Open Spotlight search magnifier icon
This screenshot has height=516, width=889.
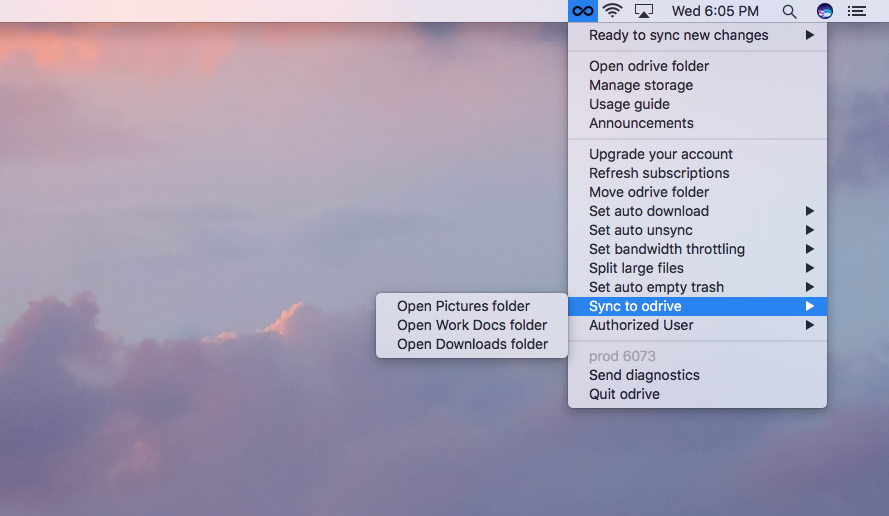click(789, 11)
